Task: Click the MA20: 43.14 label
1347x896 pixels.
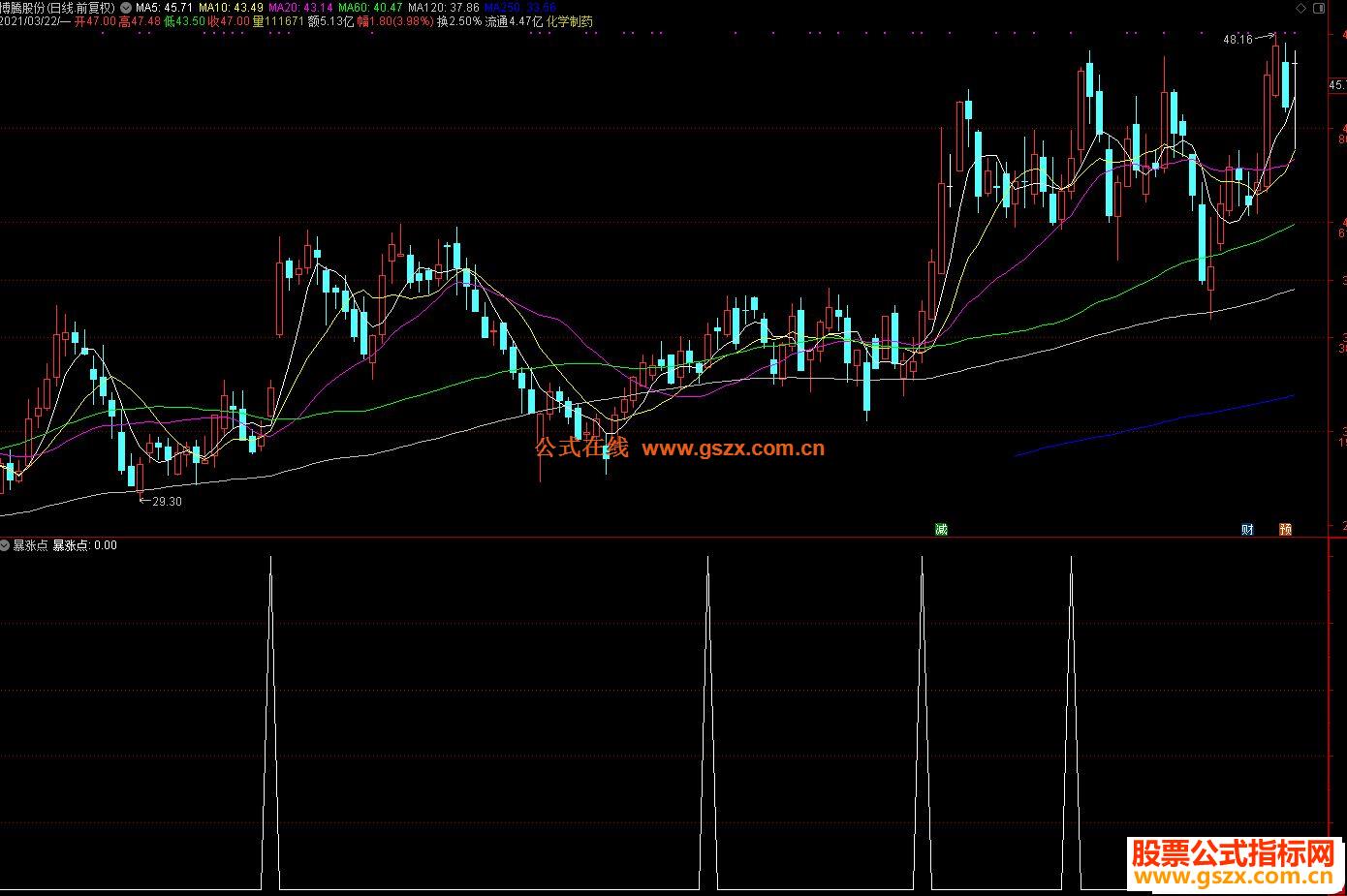Action: [300, 8]
